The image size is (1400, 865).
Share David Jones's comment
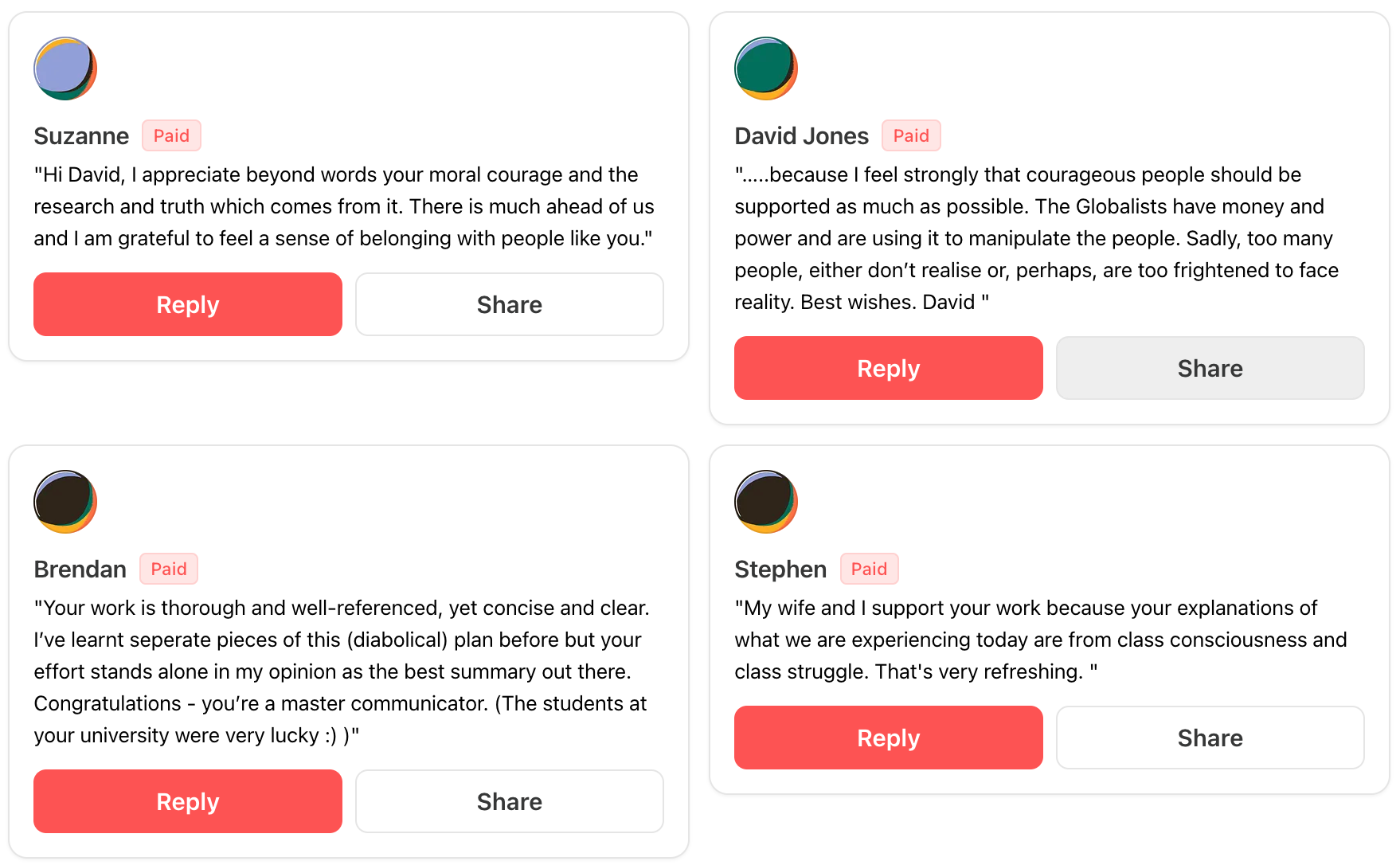(1210, 368)
